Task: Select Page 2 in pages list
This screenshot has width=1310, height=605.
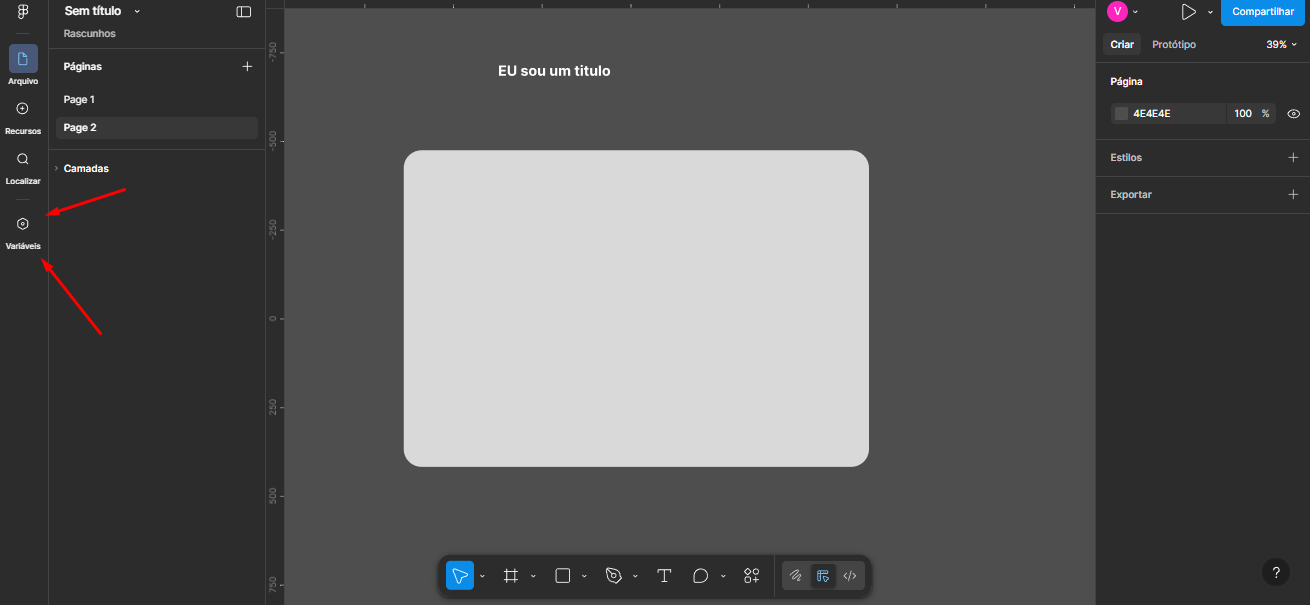Action: pyautogui.click(x=157, y=128)
